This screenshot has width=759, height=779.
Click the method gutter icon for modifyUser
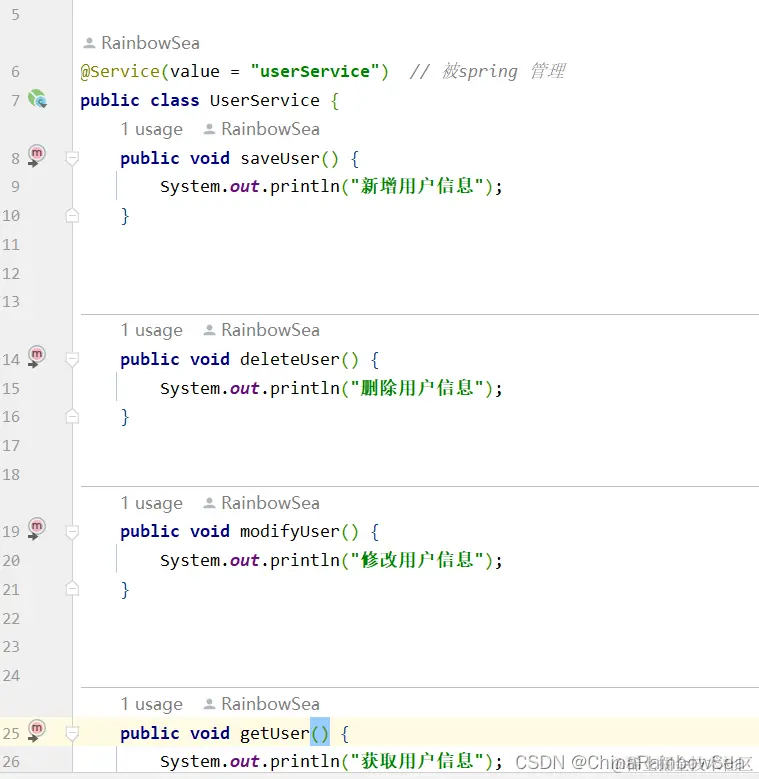pyautogui.click(x=36, y=529)
